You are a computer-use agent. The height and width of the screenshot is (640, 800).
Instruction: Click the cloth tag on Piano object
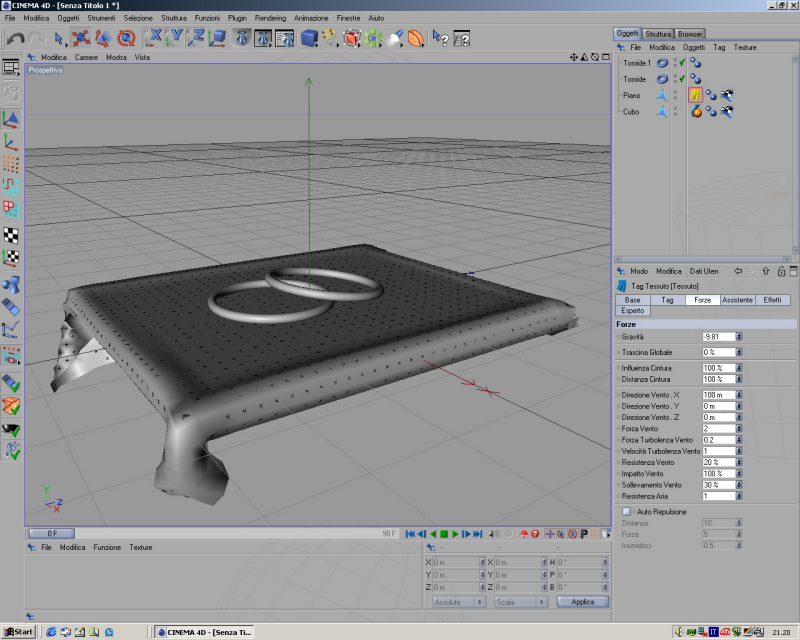(693, 95)
